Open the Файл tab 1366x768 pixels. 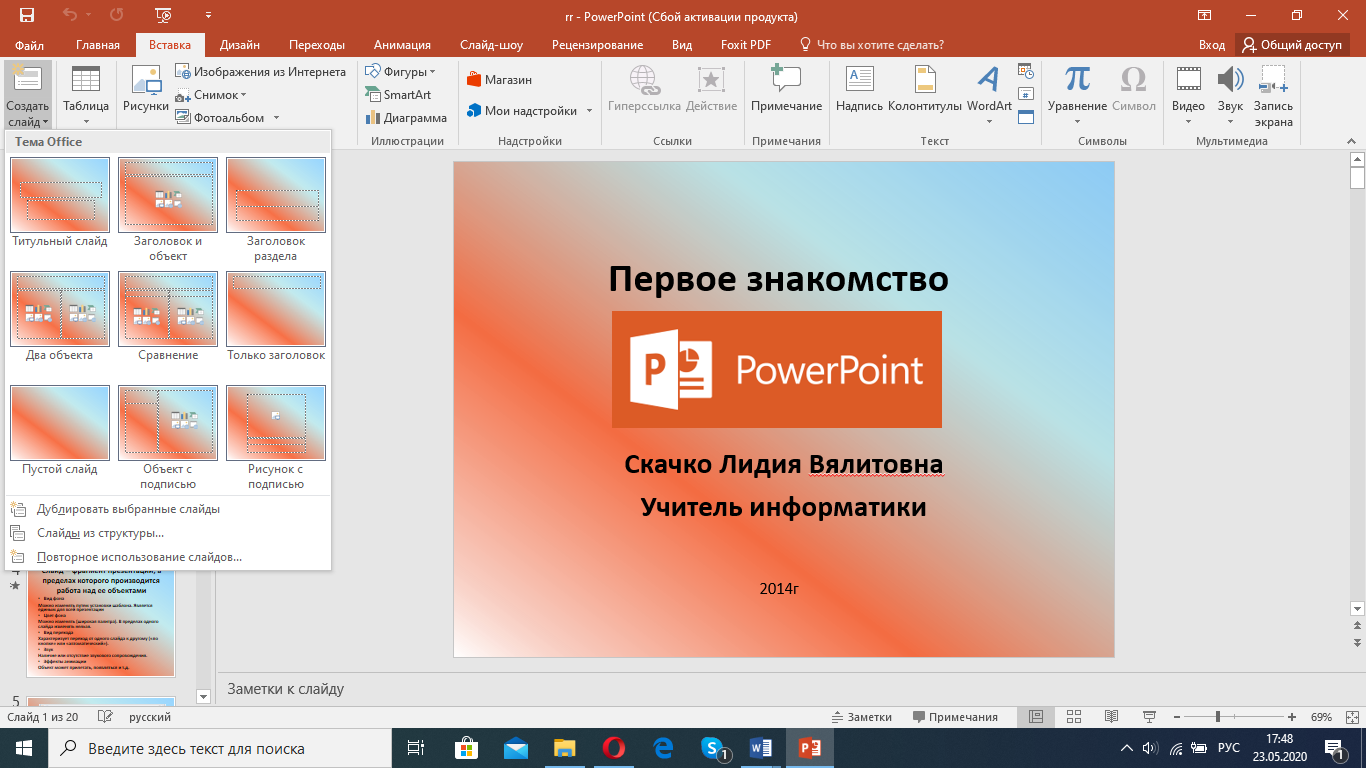coord(30,45)
